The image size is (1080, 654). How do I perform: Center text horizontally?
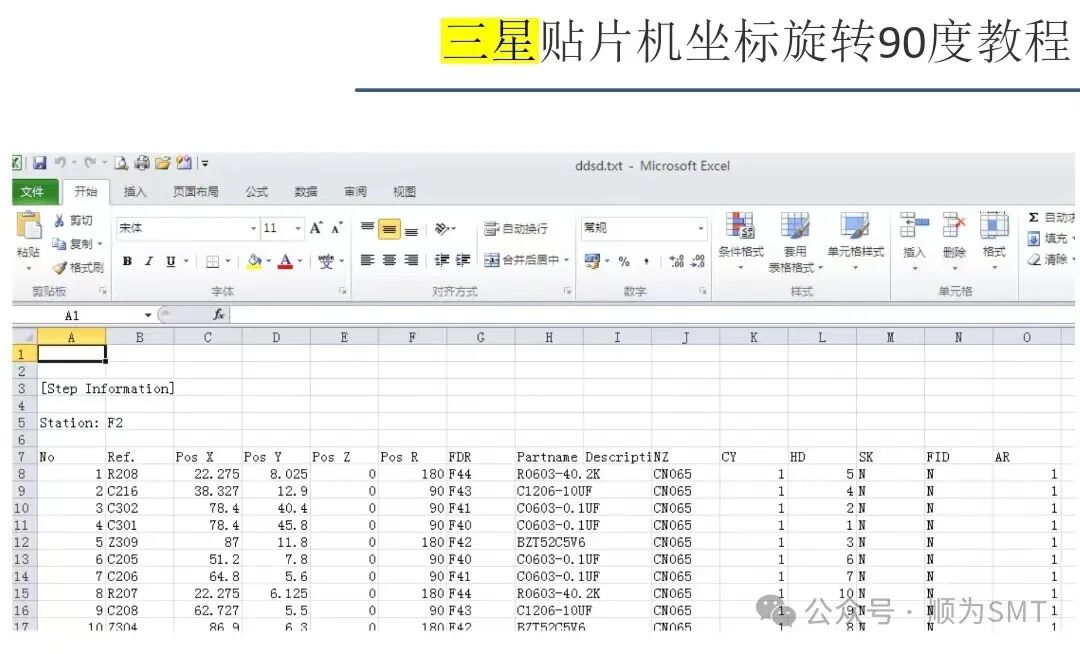click(x=389, y=260)
